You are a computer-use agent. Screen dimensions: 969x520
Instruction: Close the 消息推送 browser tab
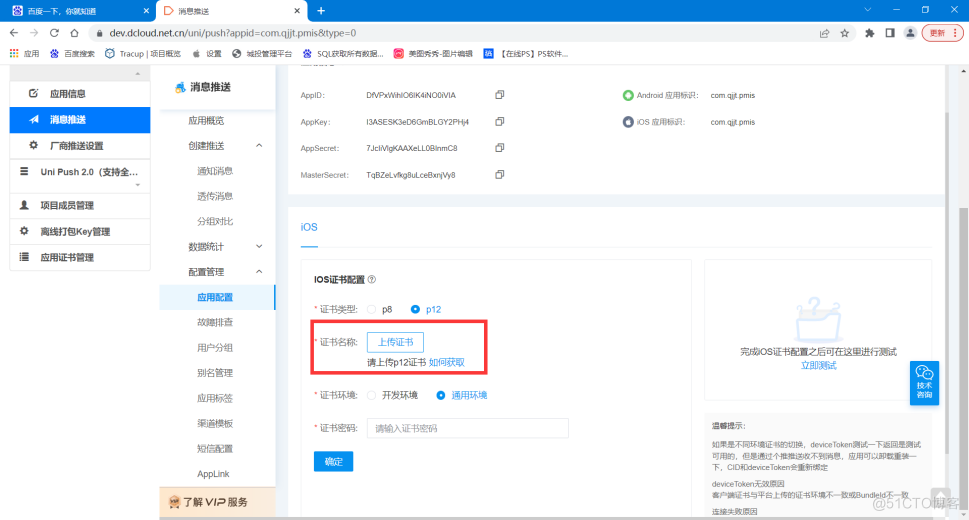(x=297, y=11)
